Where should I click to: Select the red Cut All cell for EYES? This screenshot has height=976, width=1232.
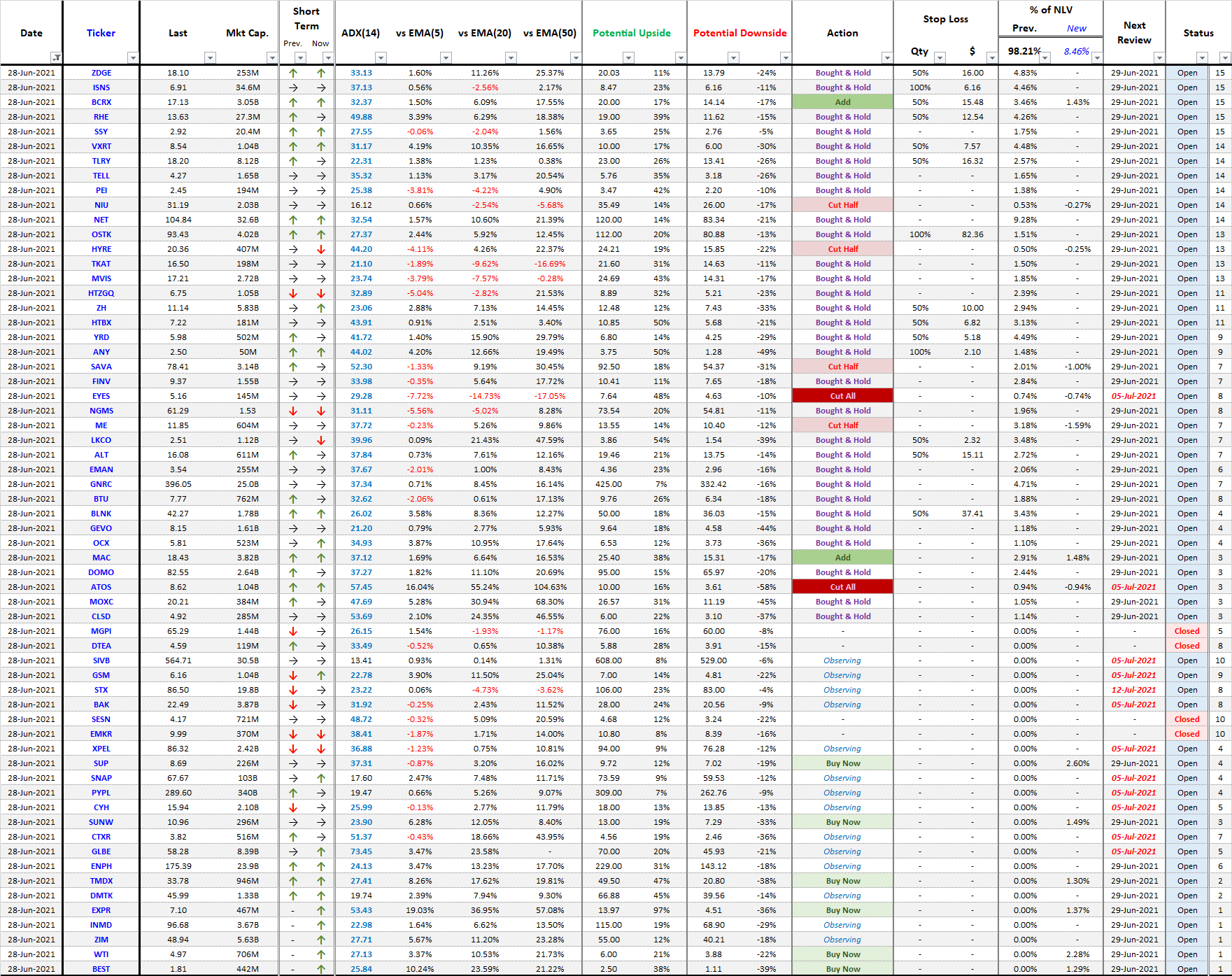click(x=843, y=396)
